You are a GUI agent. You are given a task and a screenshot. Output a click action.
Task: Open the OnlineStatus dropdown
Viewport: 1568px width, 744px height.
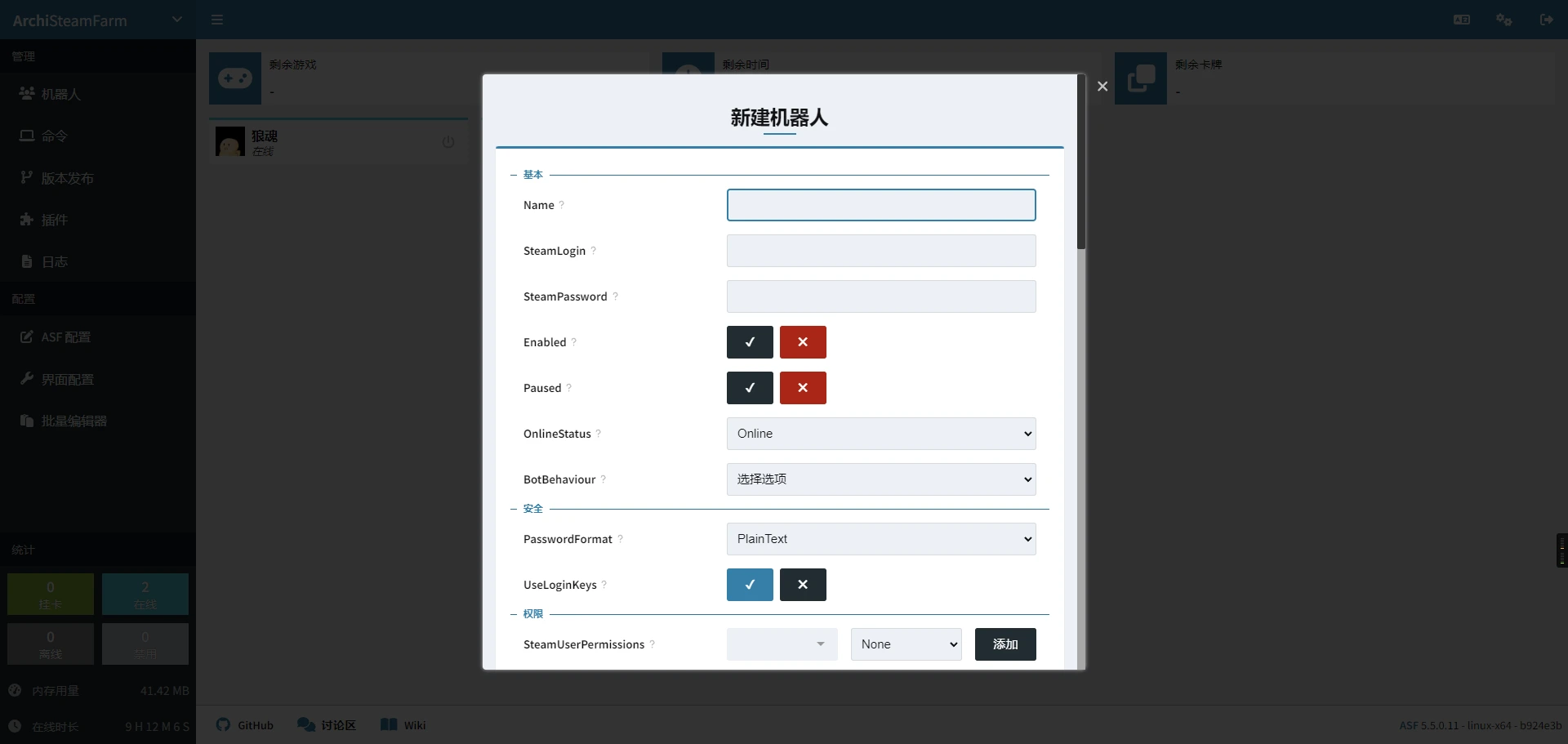[x=881, y=434]
